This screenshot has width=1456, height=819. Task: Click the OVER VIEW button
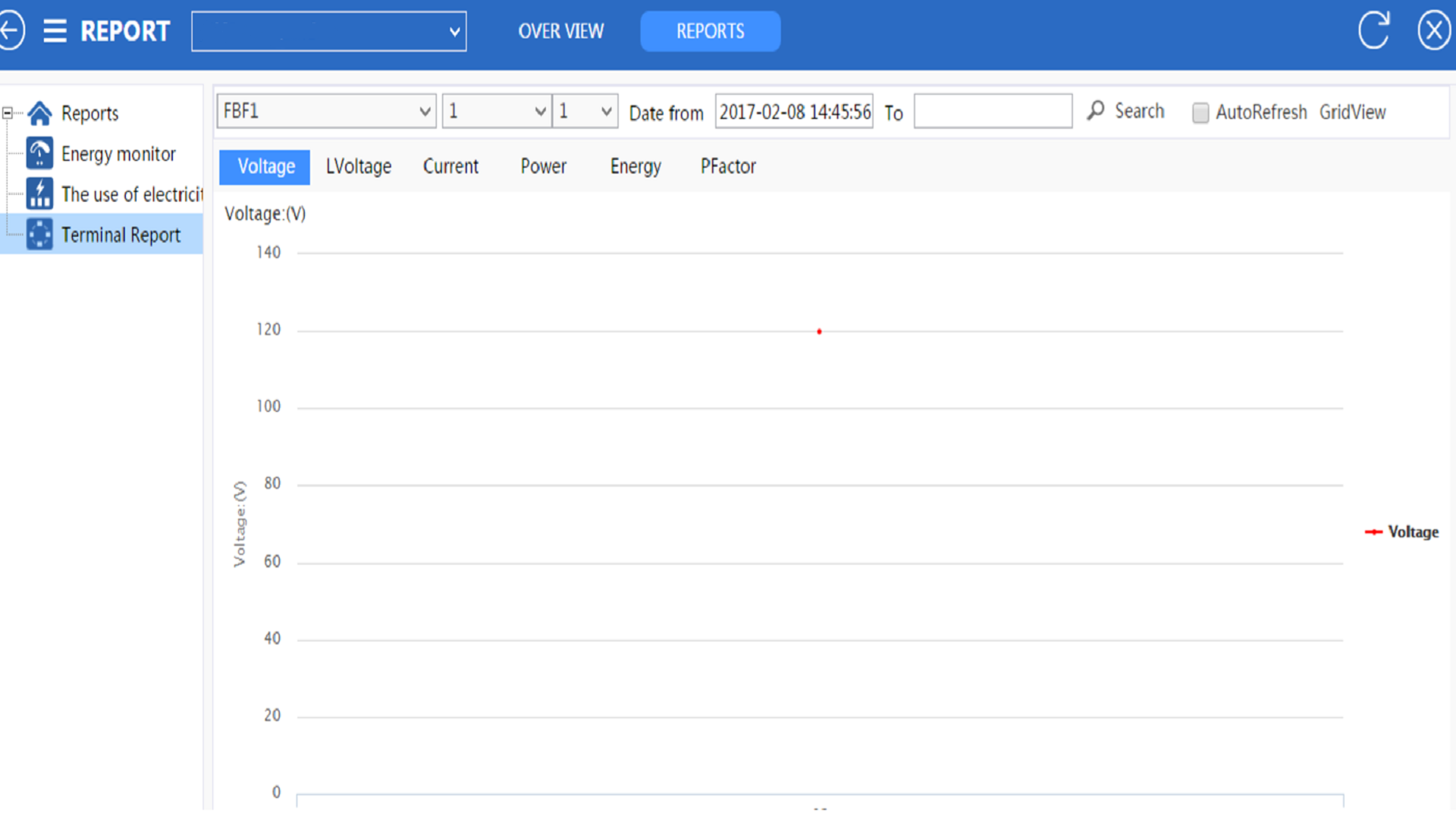[560, 31]
